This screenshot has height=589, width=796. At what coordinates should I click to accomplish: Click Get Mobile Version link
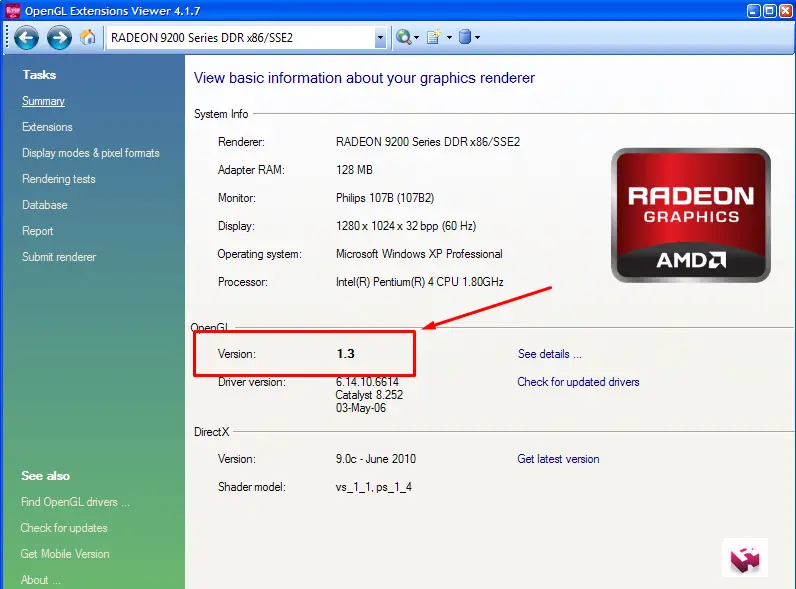(65, 554)
